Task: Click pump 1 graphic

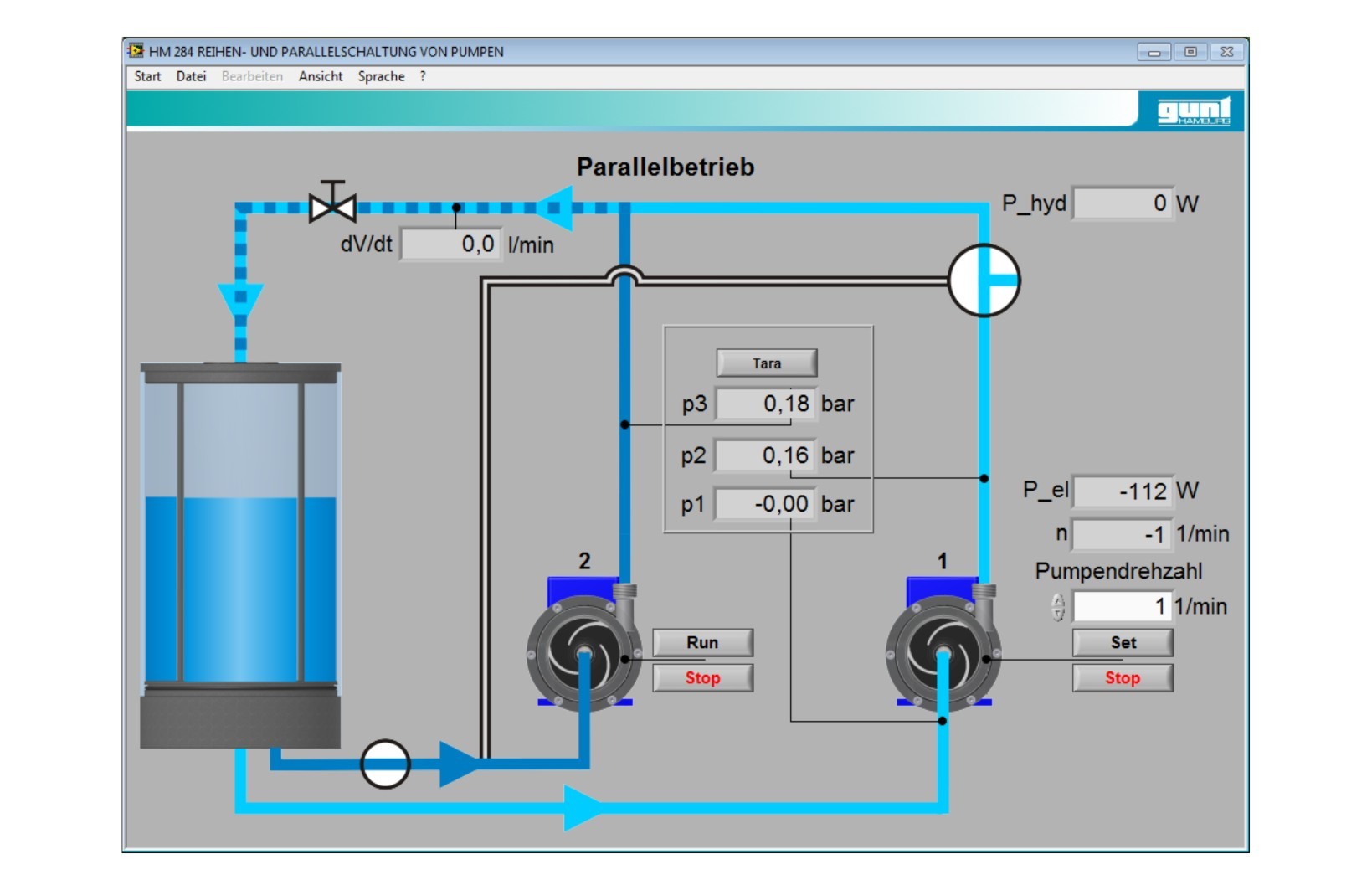Action: 943,643
